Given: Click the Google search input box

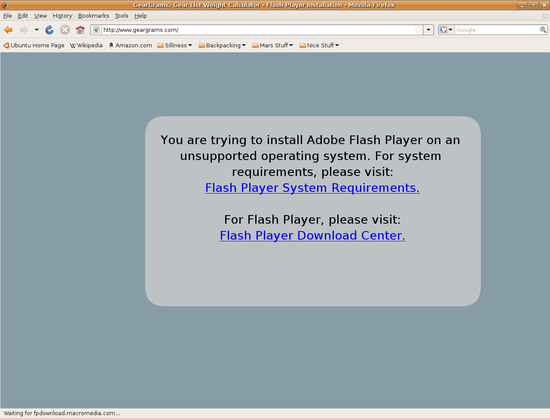Looking at the screenshot, I should click(x=497, y=30).
